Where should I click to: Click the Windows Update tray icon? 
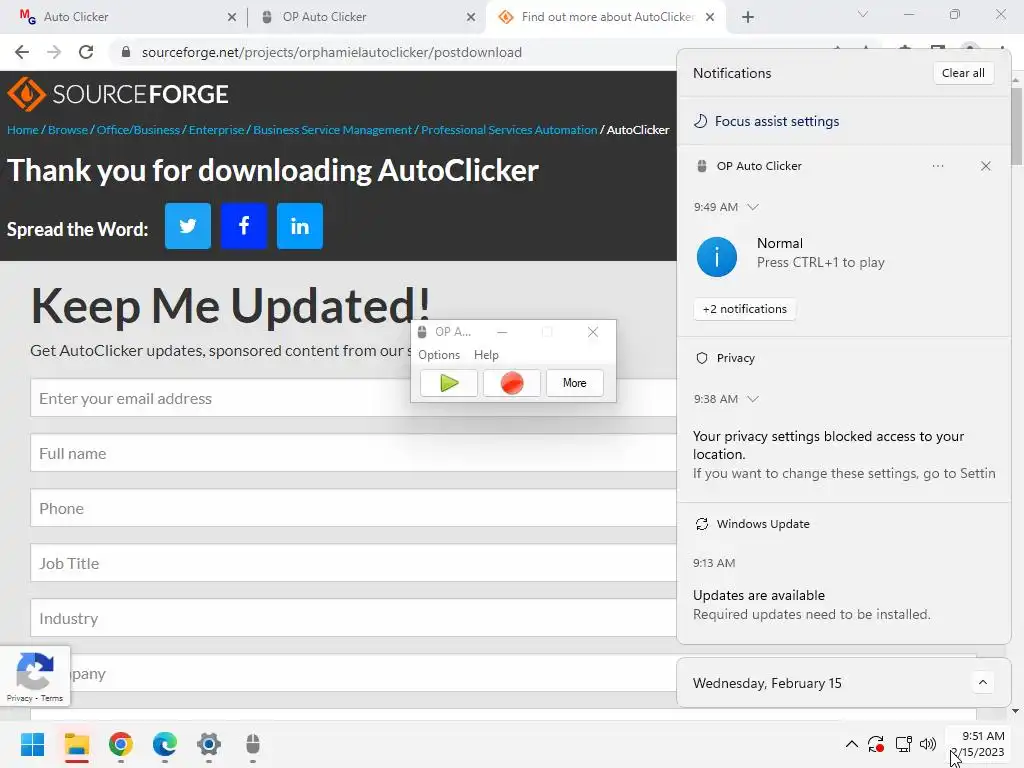876,744
